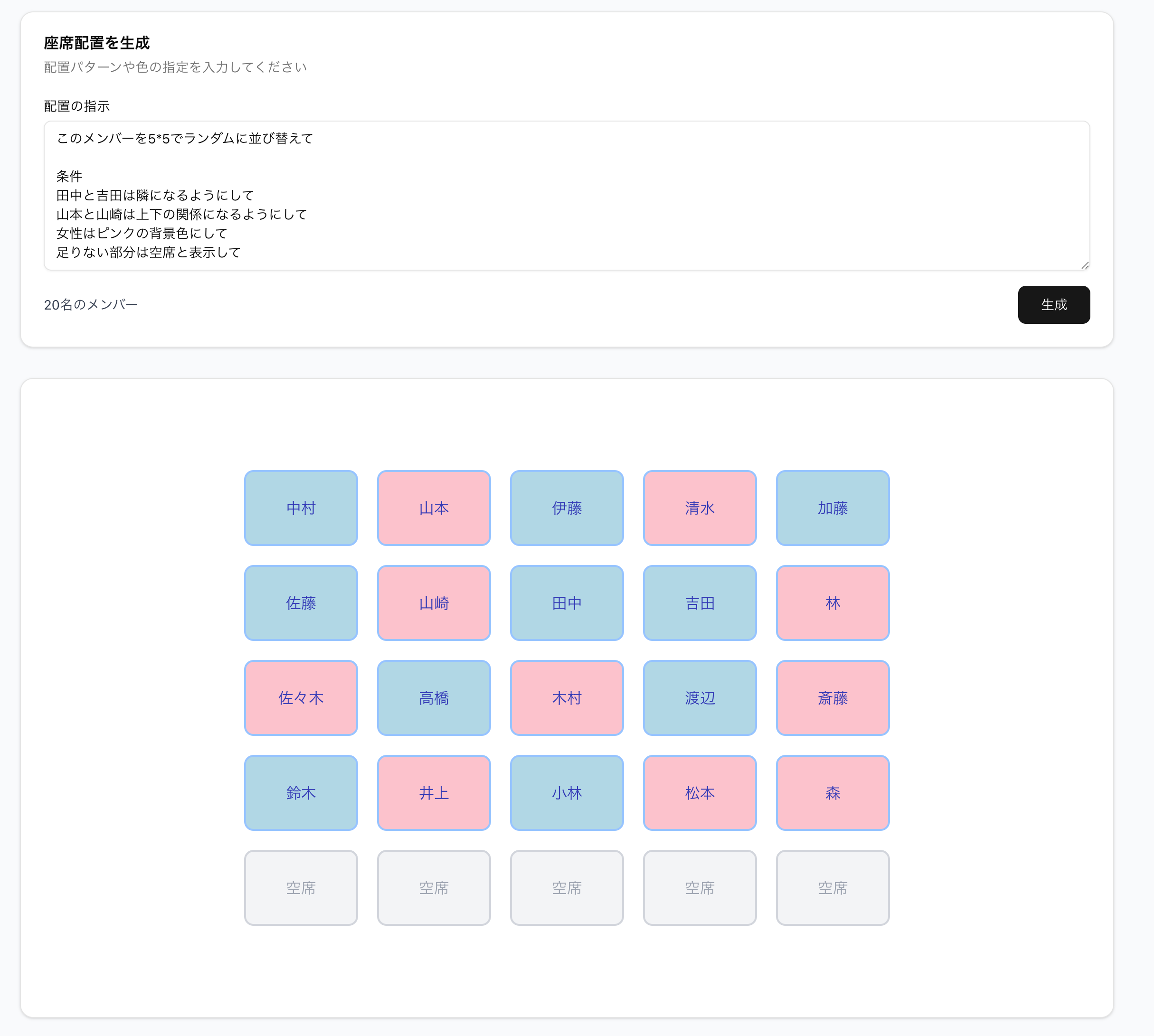Click the first 空席 empty seat

click(x=301, y=888)
